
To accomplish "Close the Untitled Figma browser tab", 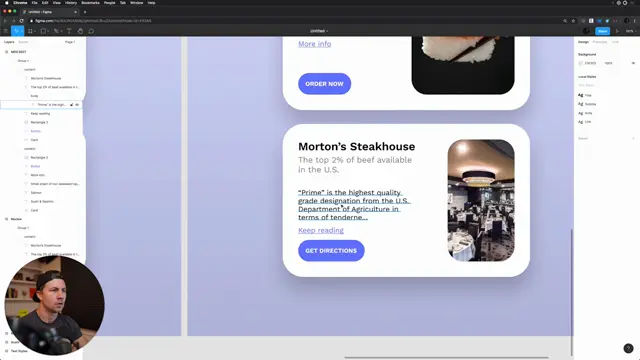I will tap(76, 12).
